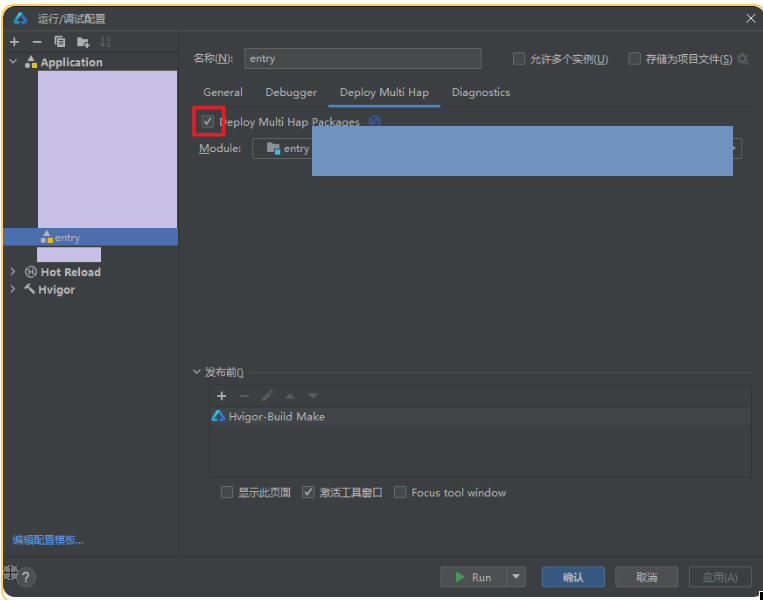Click the 名称 entry name field
Screen dimensions: 763x600
pos(363,58)
